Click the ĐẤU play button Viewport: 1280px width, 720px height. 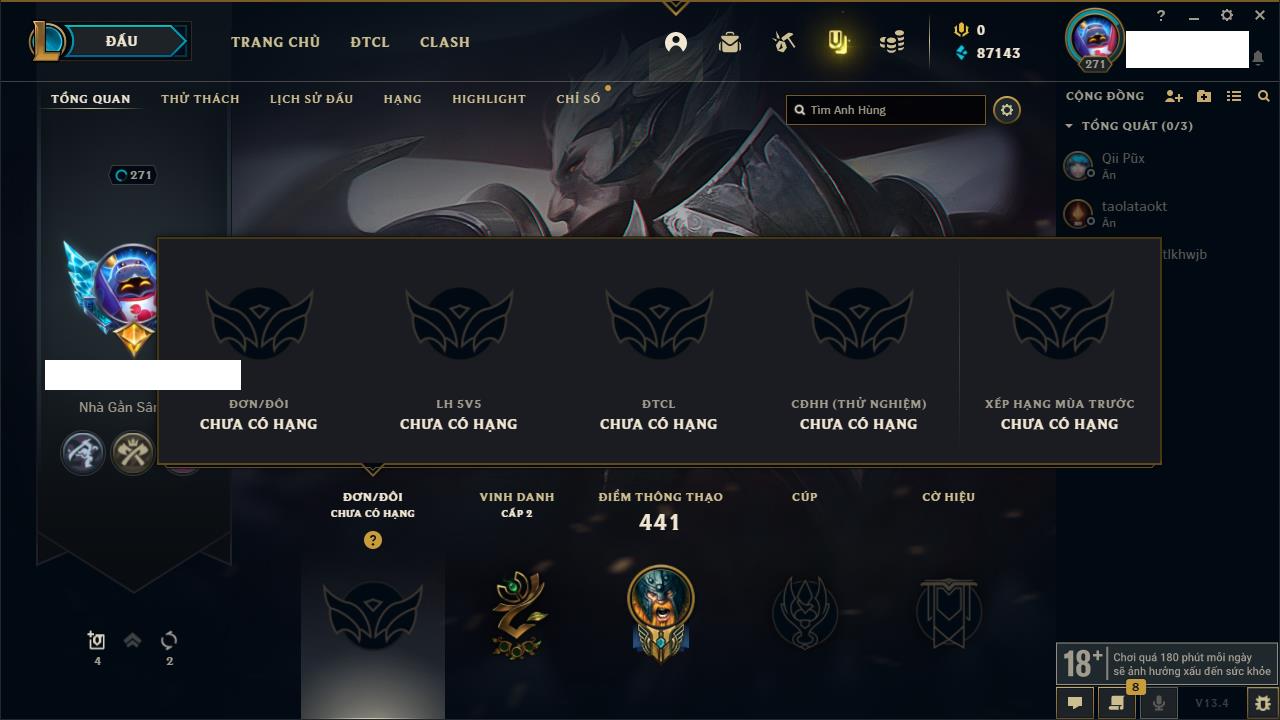pos(121,41)
